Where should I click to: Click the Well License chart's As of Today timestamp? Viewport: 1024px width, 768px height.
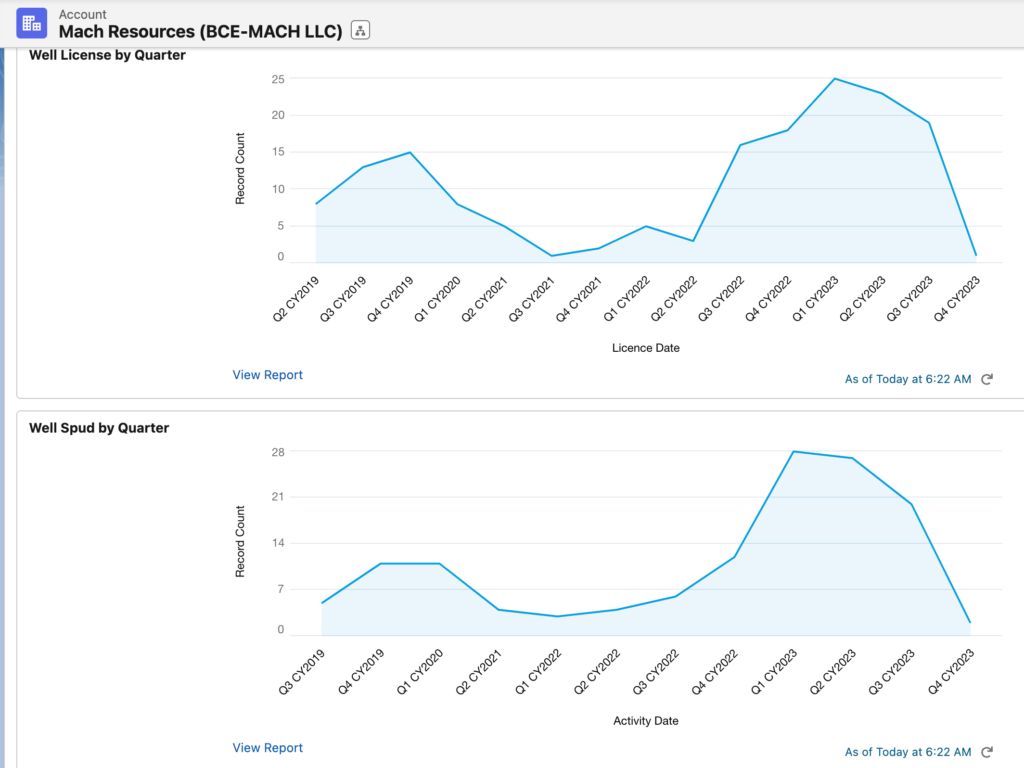point(907,380)
